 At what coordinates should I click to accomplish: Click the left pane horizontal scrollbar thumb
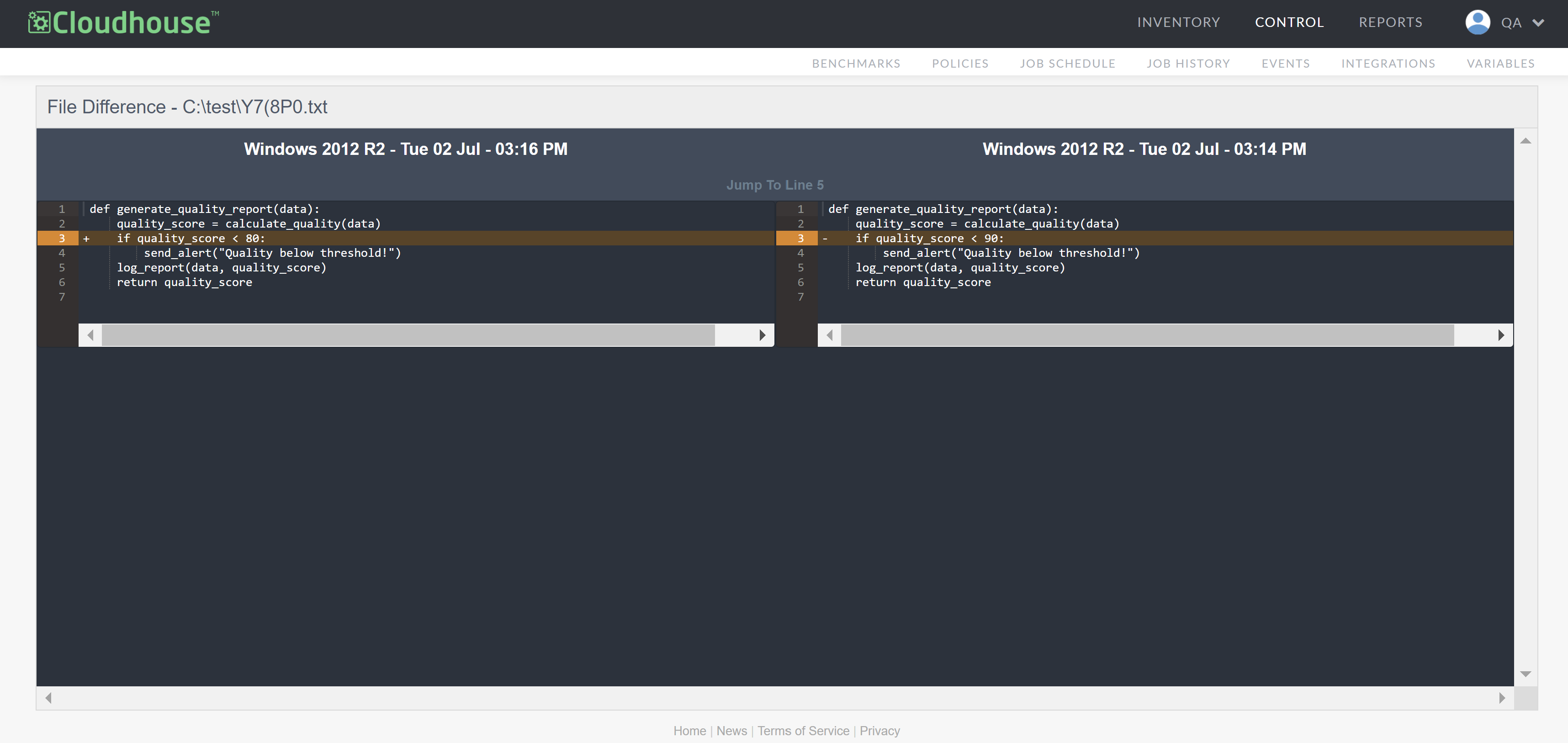pos(408,335)
